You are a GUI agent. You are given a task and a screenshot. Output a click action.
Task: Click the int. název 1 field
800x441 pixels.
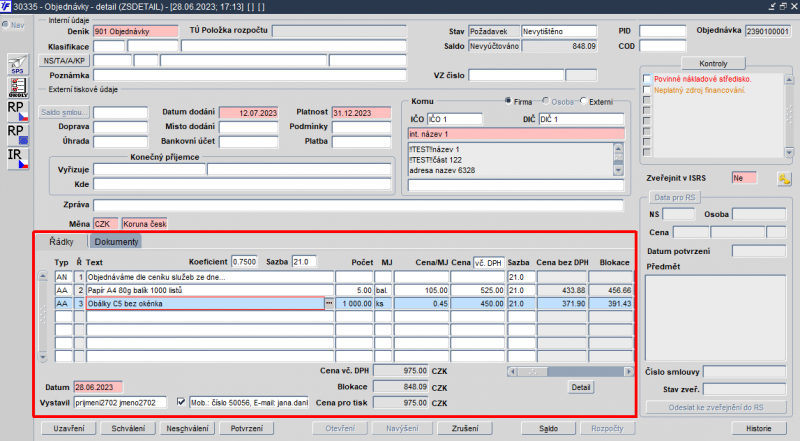[x=516, y=134]
